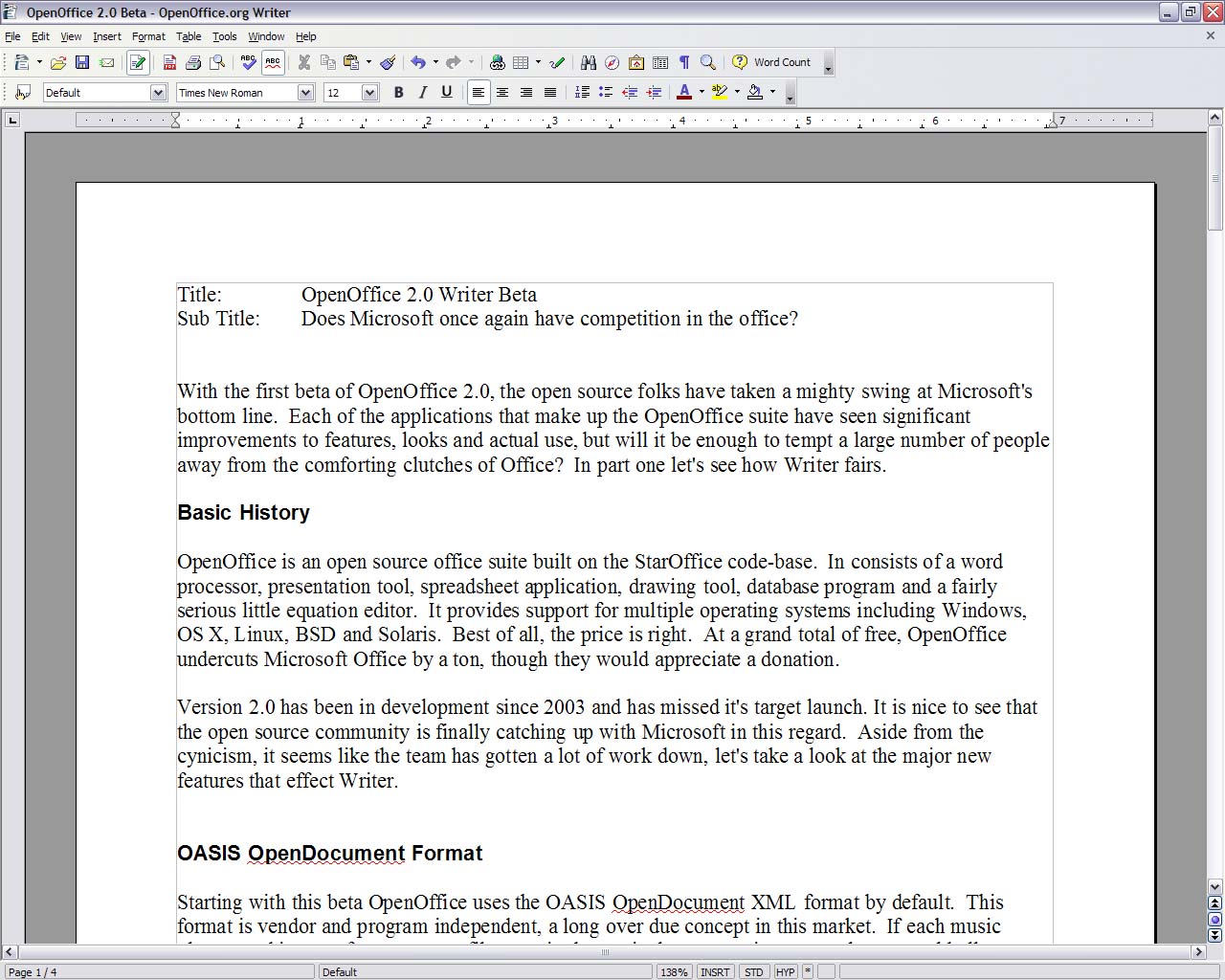
Task: Open the Navigator compass icon
Action: (x=612, y=62)
